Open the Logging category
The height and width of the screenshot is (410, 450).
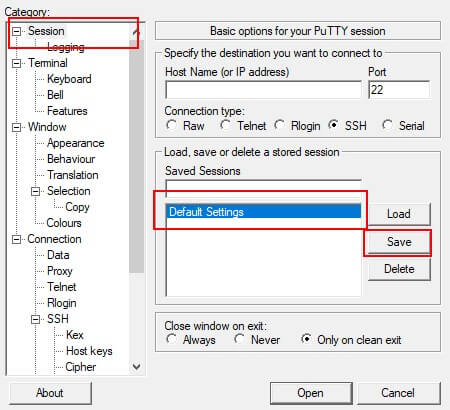point(66,47)
